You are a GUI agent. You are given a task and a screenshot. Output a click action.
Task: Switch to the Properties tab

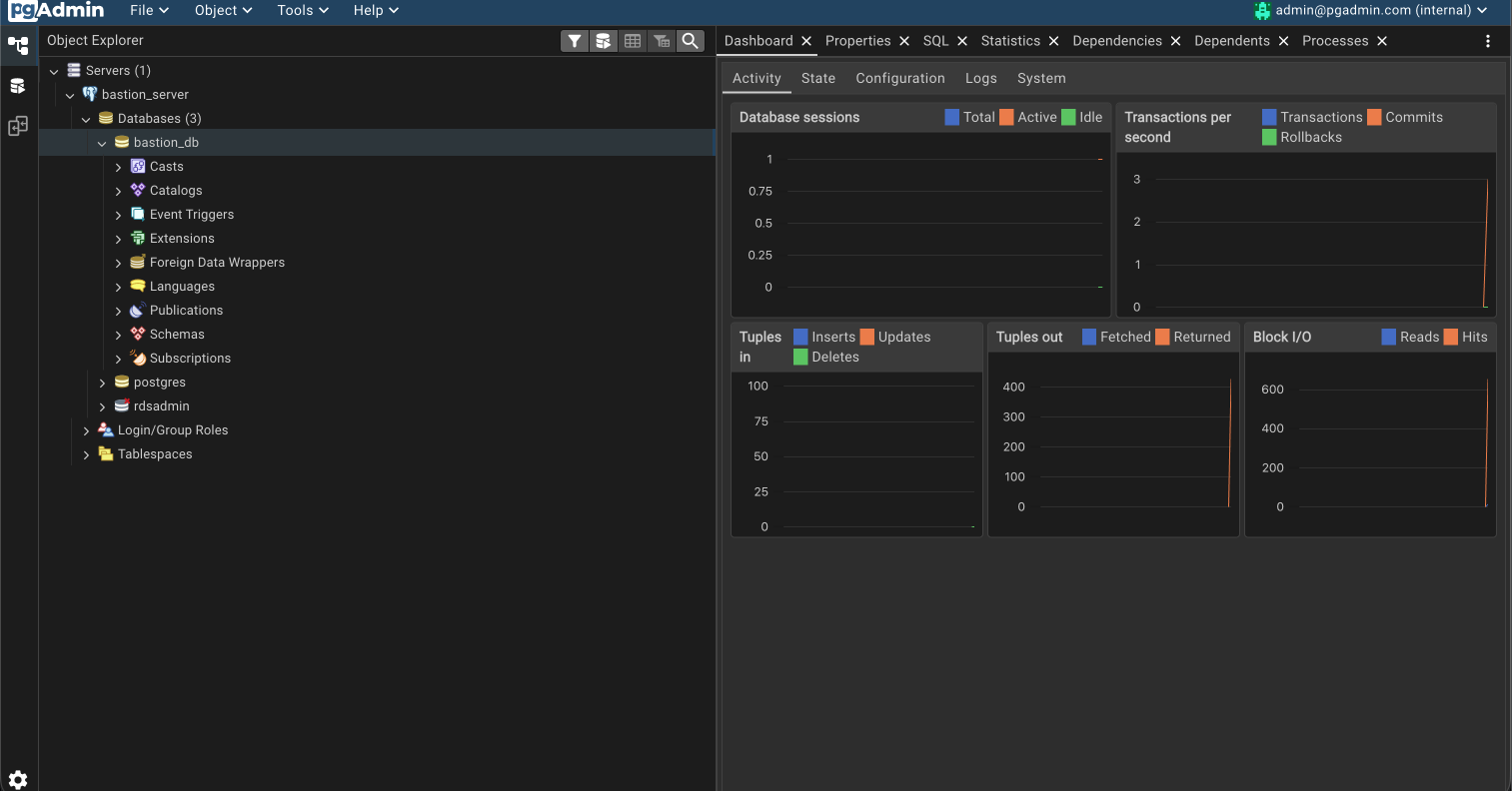point(857,41)
